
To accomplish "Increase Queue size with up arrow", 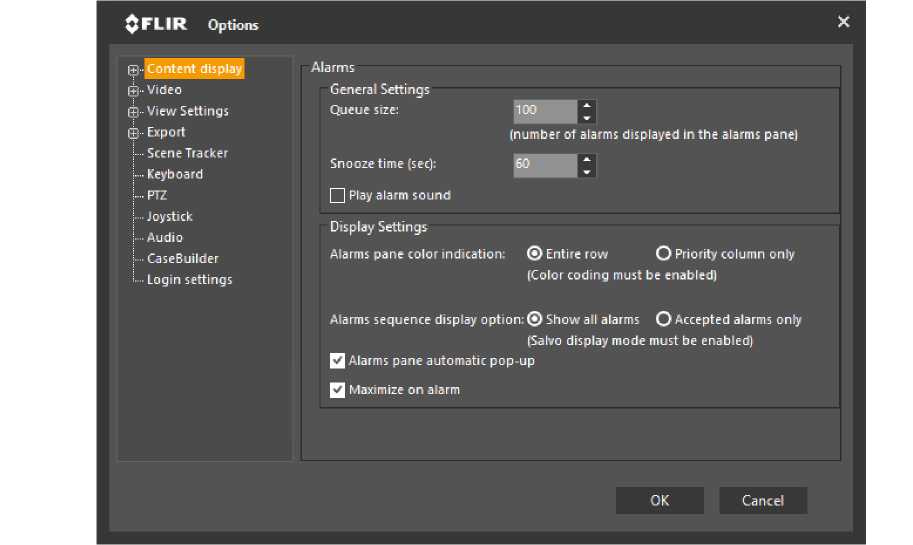I will pyautogui.click(x=587, y=105).
